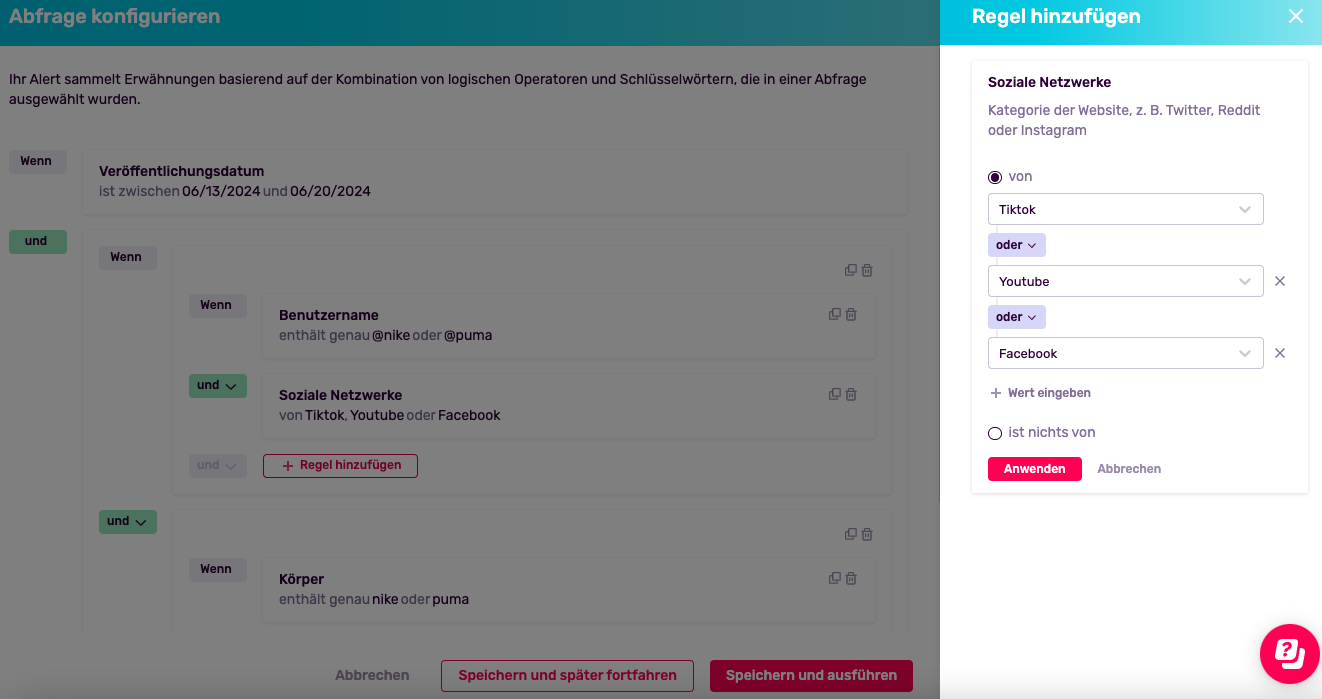Change the first 'oder' operator dropdown
The height and width of the screenshot is (699, 1322).
(1017, 245)
